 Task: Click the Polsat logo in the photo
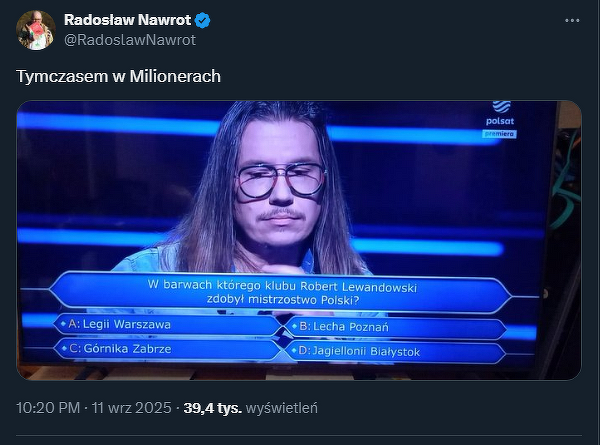point(502,113)
